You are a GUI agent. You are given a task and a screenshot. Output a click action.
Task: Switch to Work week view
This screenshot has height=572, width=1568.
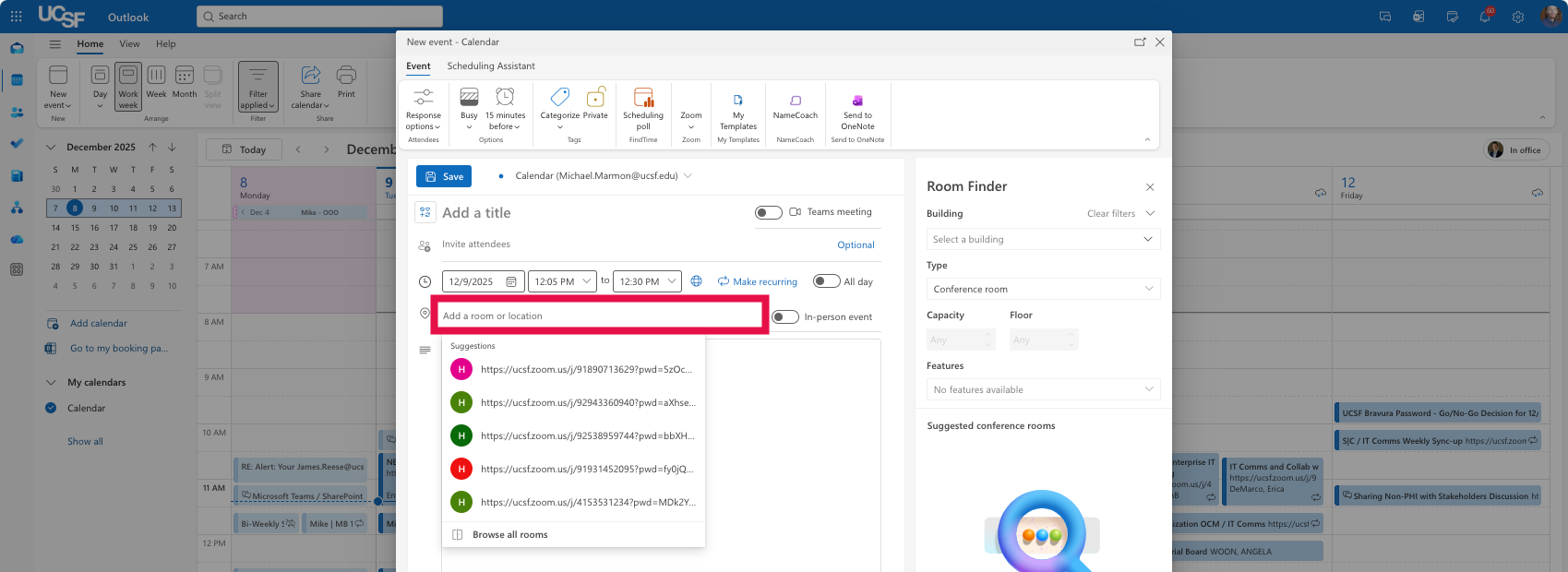(x=128, y=86)
